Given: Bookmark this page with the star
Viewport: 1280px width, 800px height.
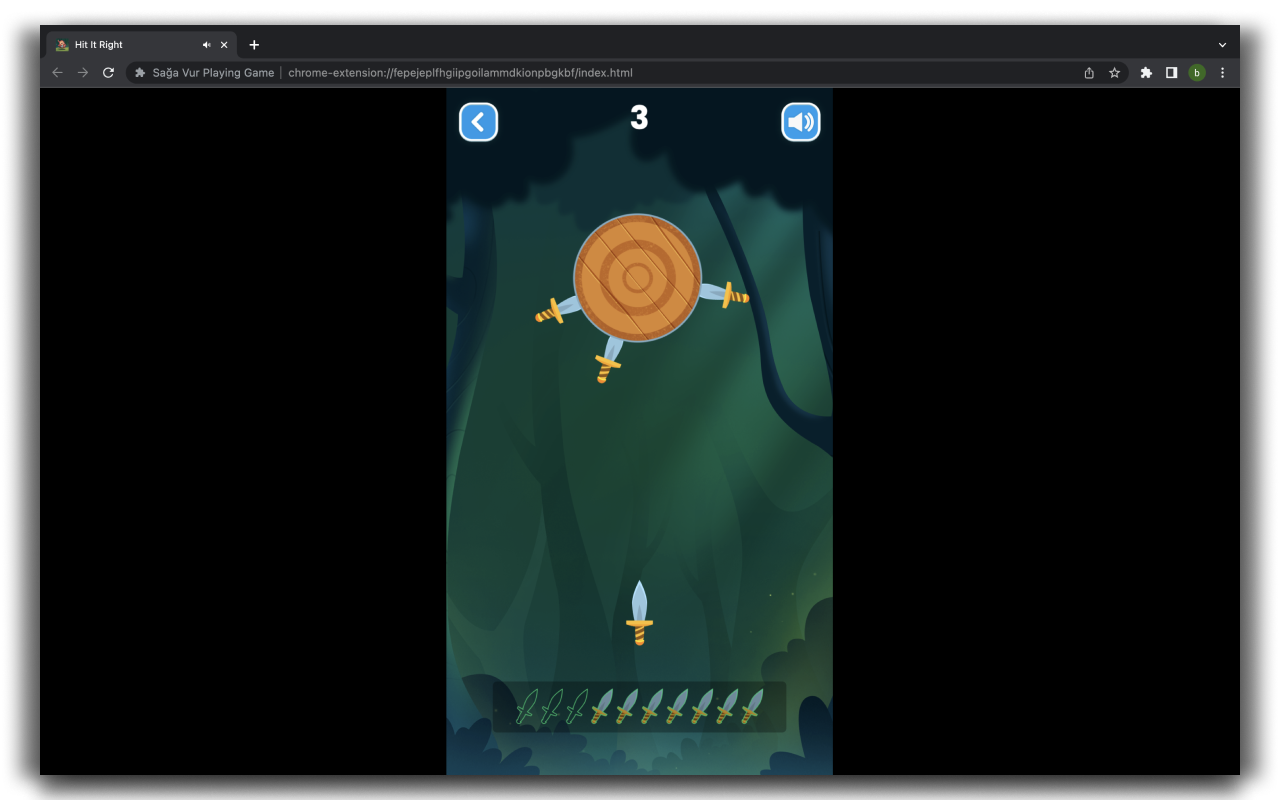Looking at the screenshot, I should tap(1114, 73).
